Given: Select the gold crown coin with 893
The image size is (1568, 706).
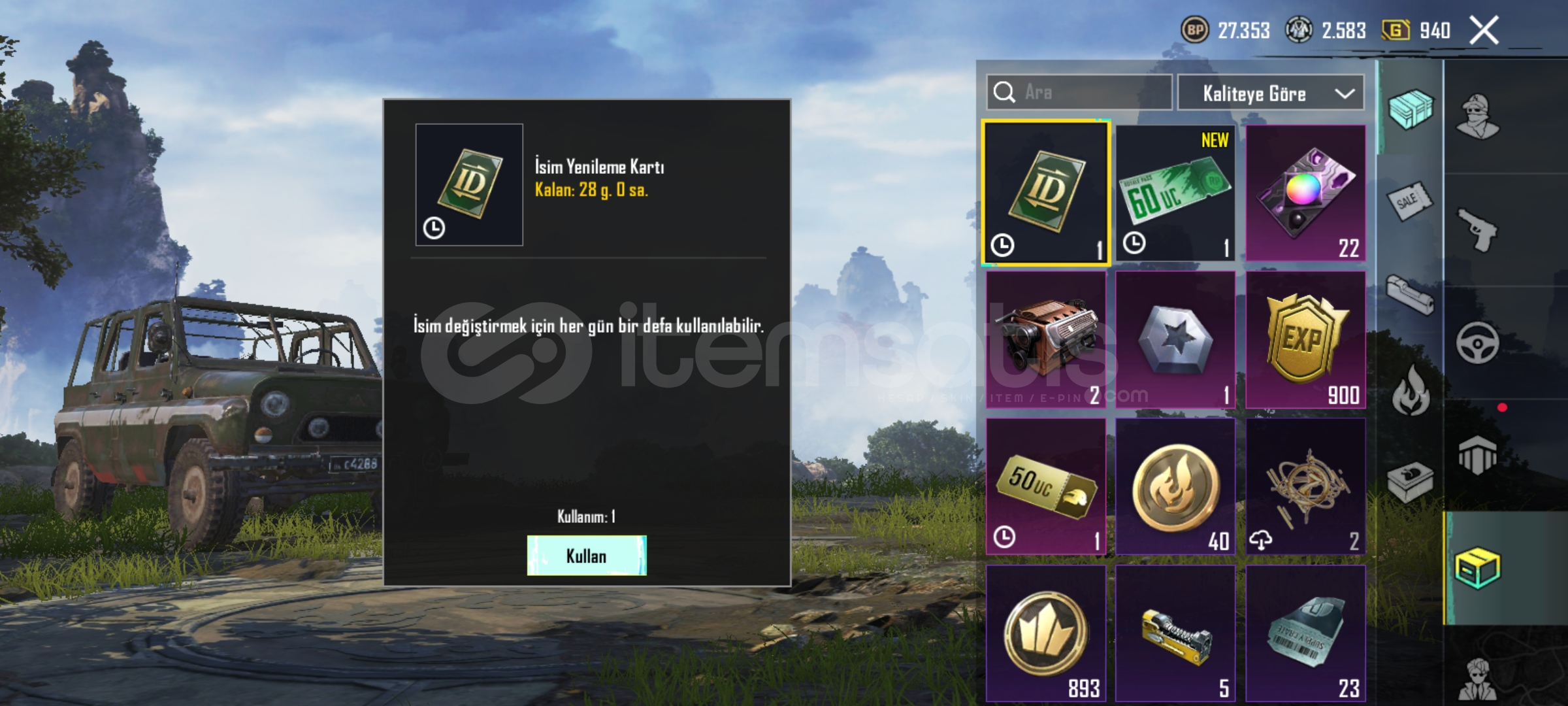Looking at the screenshot, I should click(1046, 634).
